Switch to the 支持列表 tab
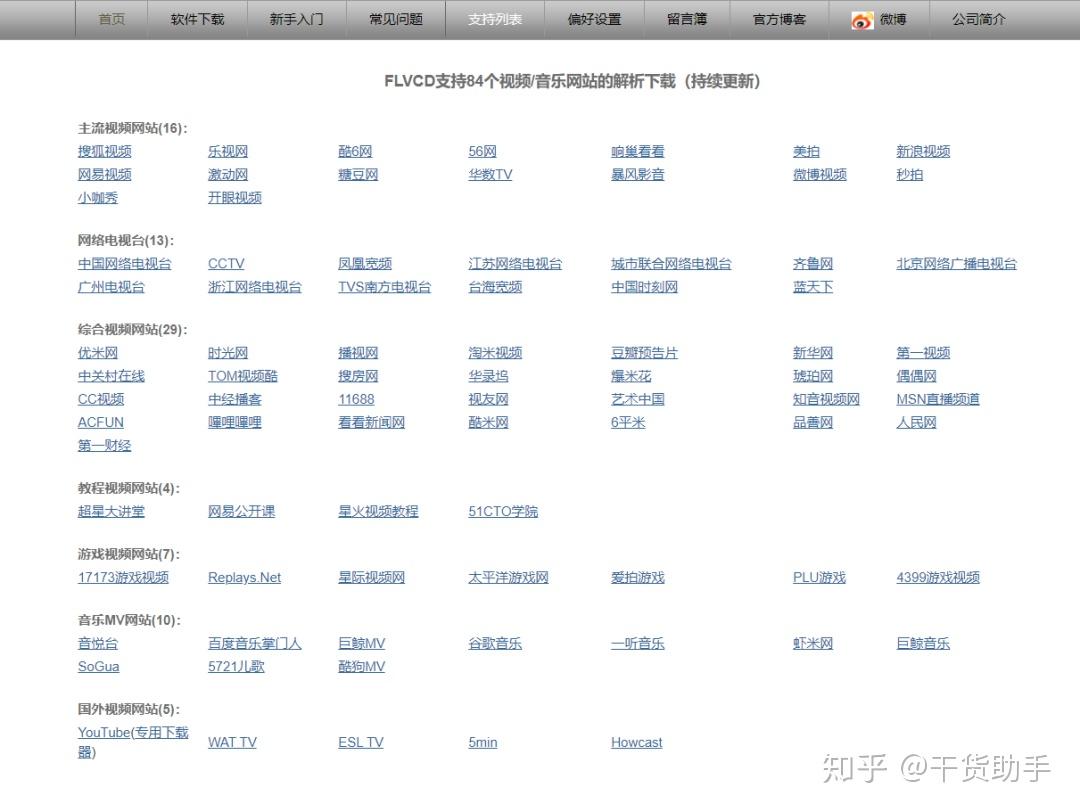 [495, 19]
